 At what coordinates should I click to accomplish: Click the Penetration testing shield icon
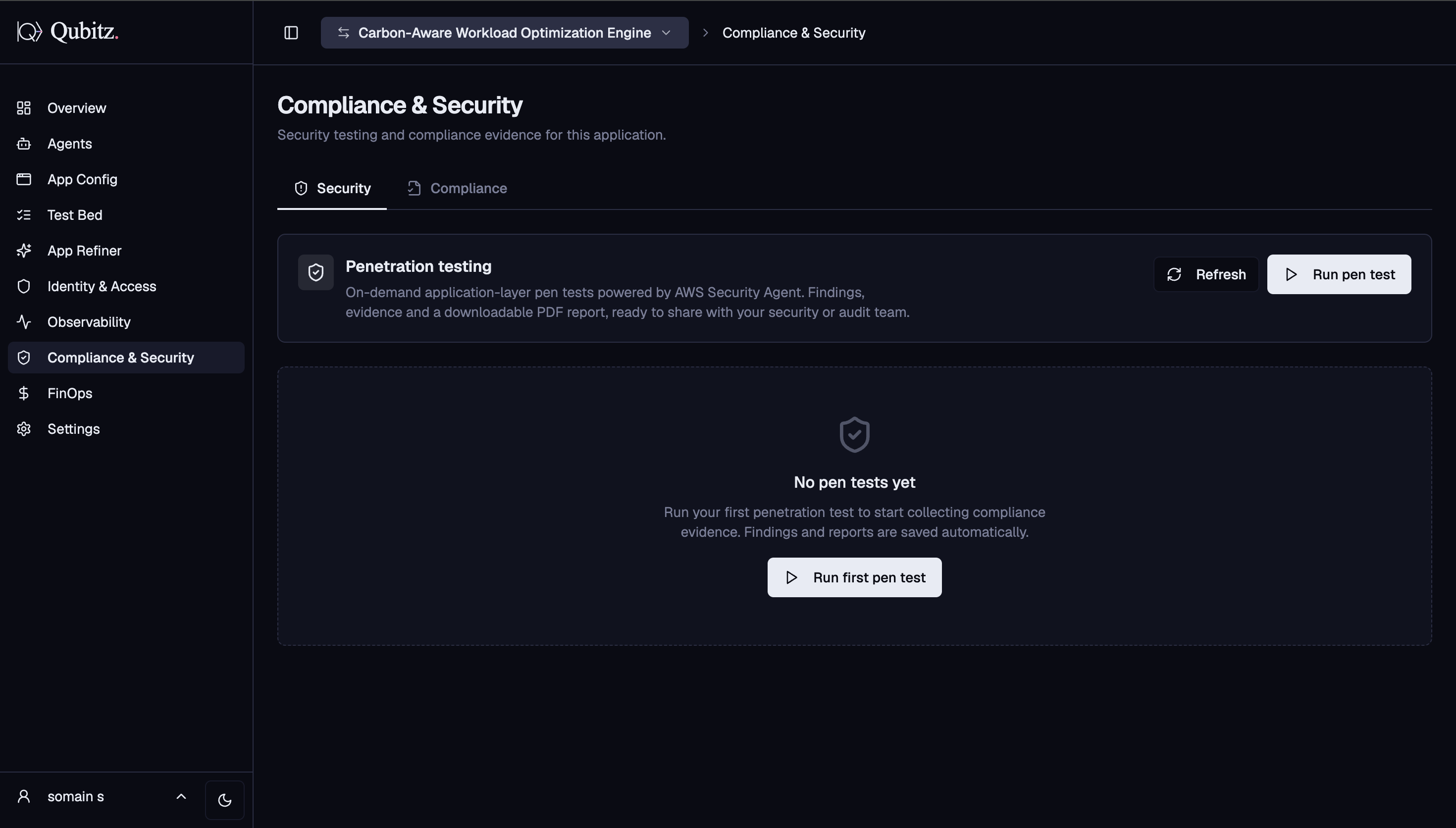tap(315, 272)
